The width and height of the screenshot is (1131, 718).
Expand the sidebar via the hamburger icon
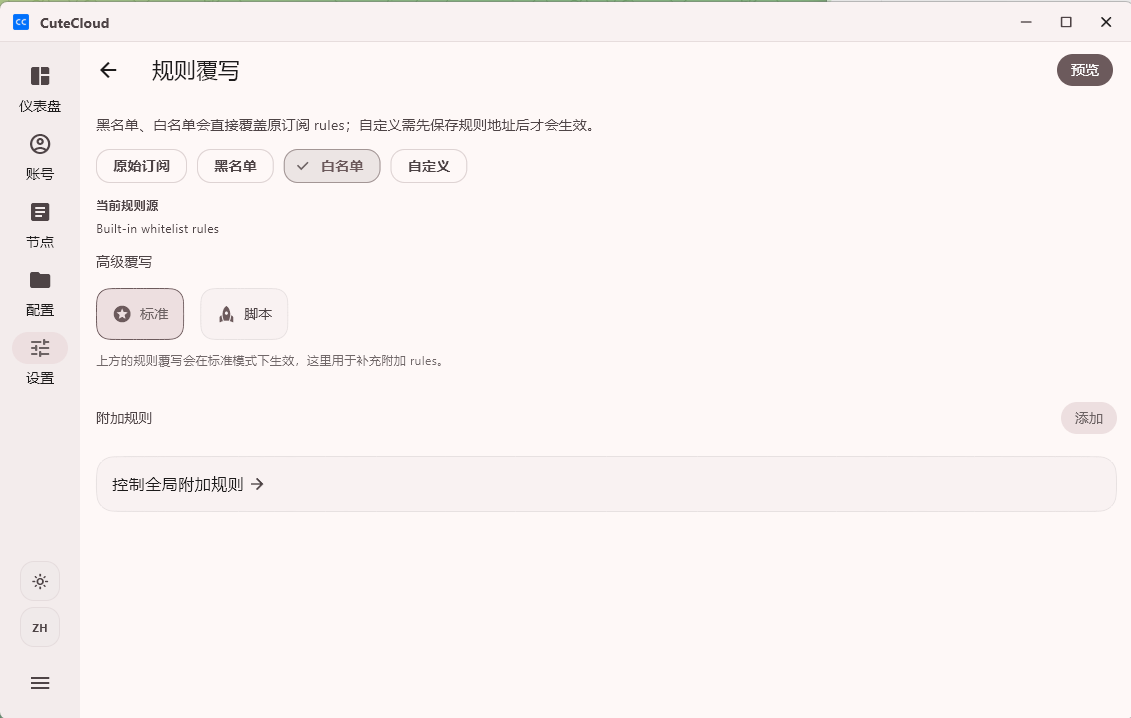tap(39, 683)
